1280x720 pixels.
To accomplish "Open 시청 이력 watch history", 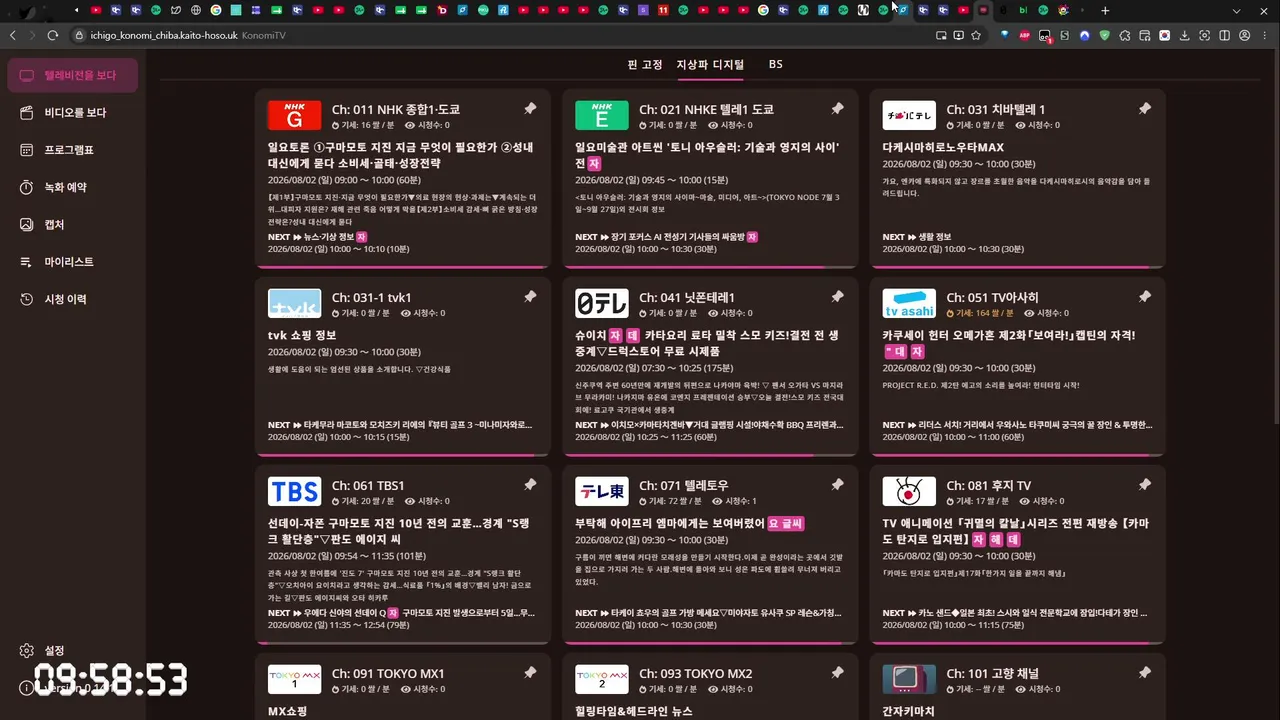I will click(x=72, y=299).
